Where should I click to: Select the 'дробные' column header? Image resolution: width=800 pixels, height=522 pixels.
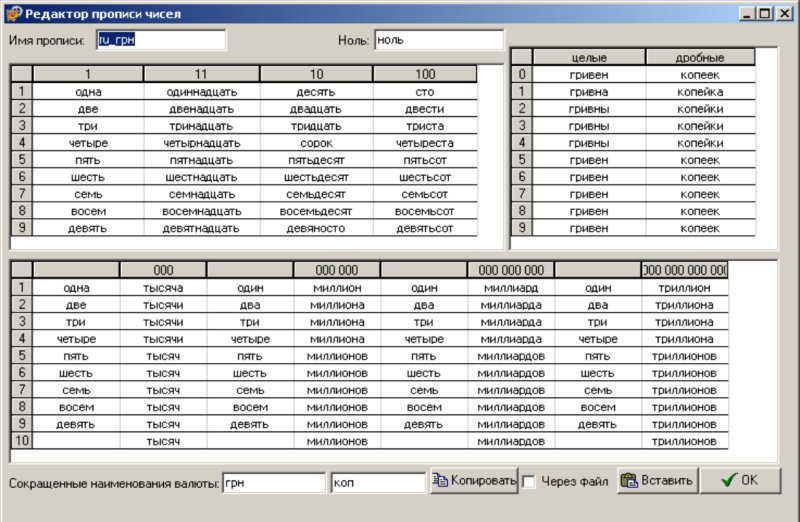(700, 58)
